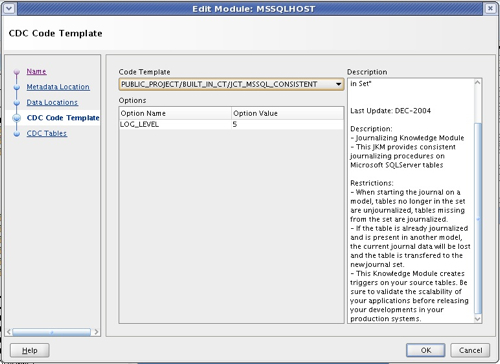The image size is (500, 364).
Task: Dismiss dialog with Cancel button
Action: 470,350
